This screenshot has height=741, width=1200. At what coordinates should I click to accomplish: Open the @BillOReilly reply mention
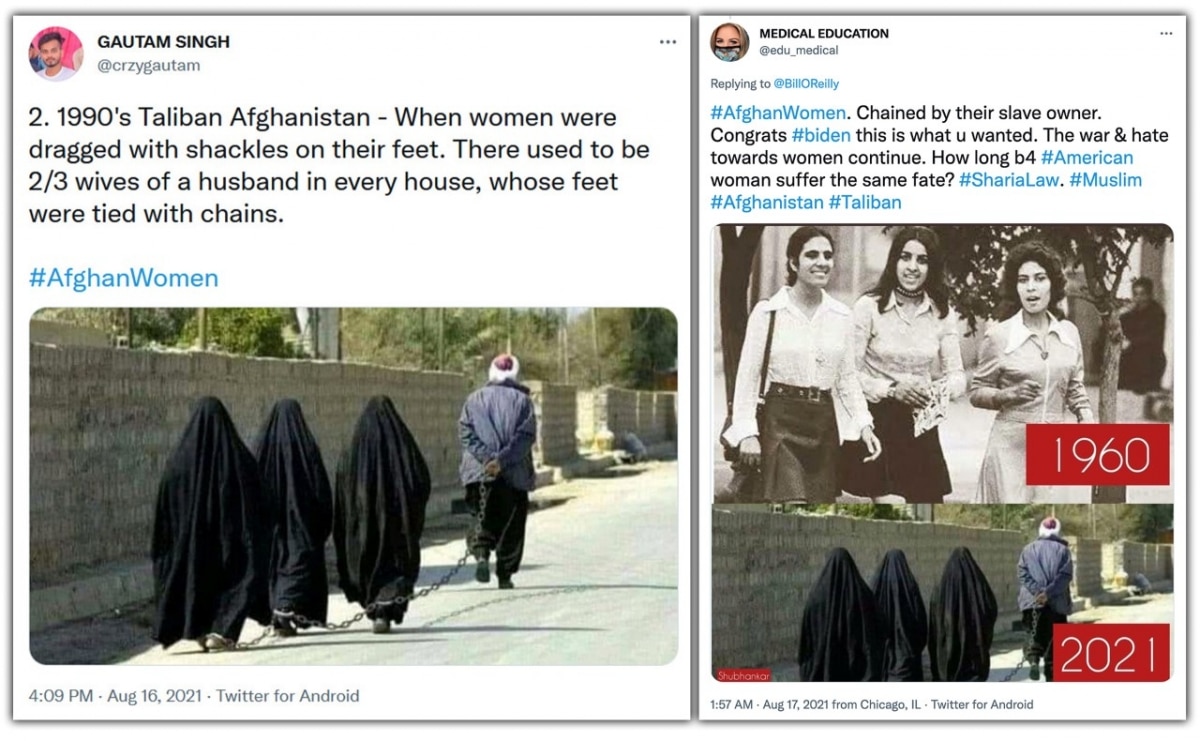[x=805, y=84]
